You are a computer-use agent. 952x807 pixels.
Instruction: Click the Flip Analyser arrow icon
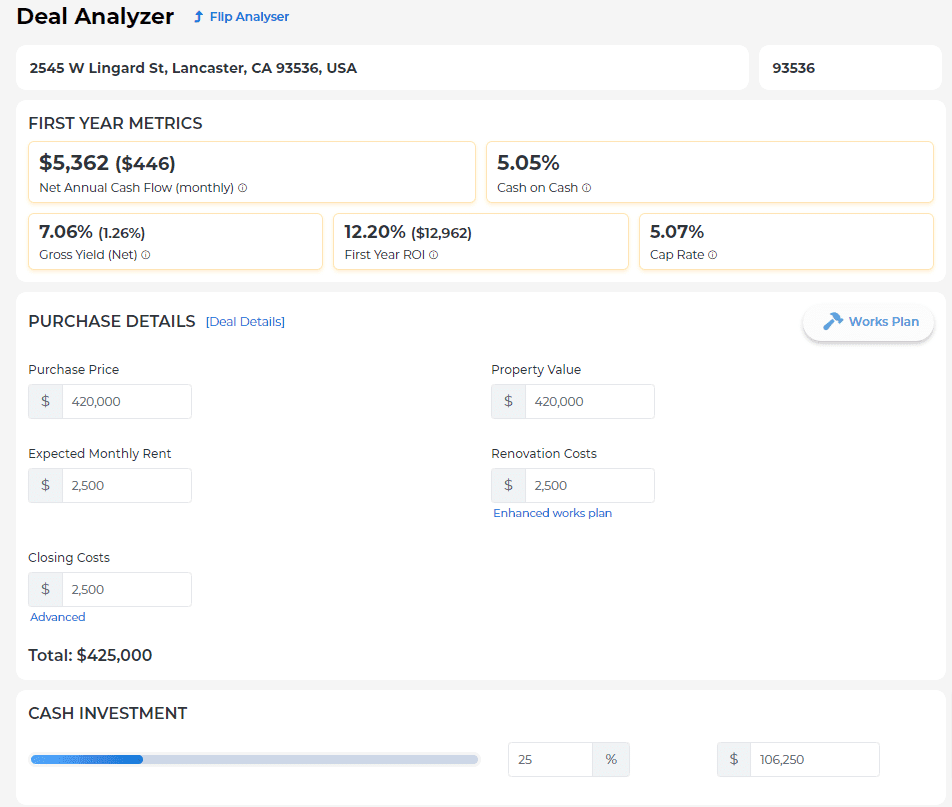[198, 17]
